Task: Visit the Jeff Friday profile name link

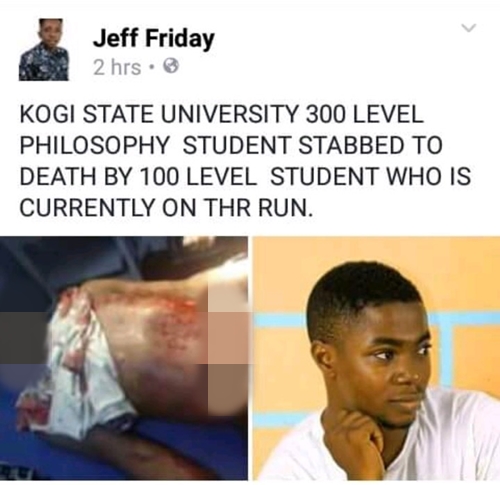Action: [153, 40]
